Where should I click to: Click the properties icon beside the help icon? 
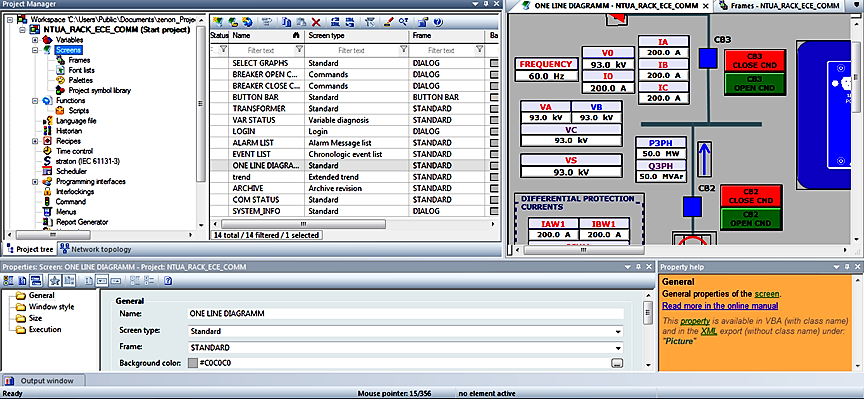tap(423, 22)
